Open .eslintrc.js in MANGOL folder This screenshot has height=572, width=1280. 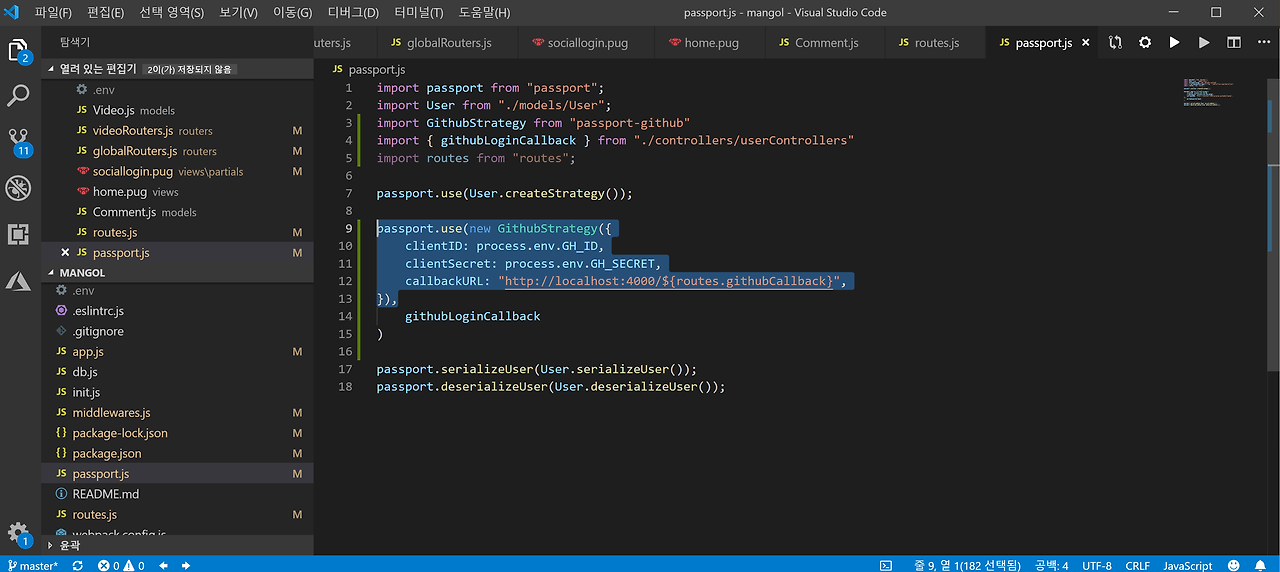[x=177, y=311]
